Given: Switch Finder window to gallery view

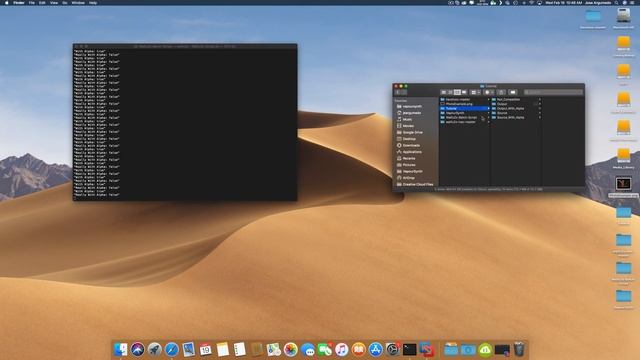Looking at the screenshot, I should [x=464, y=92].
